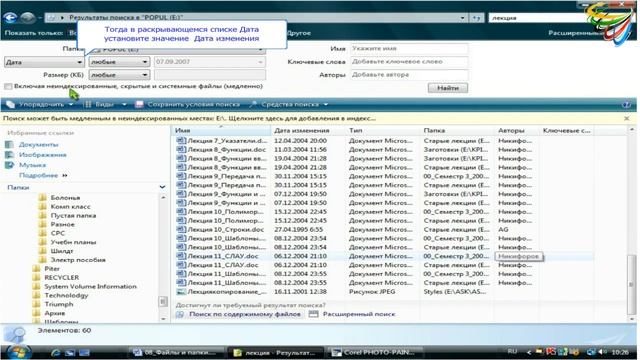This screenshot has width=640, height=360.
Task: Click Расширенный поиск link at bottom
Action: (359, 314)
